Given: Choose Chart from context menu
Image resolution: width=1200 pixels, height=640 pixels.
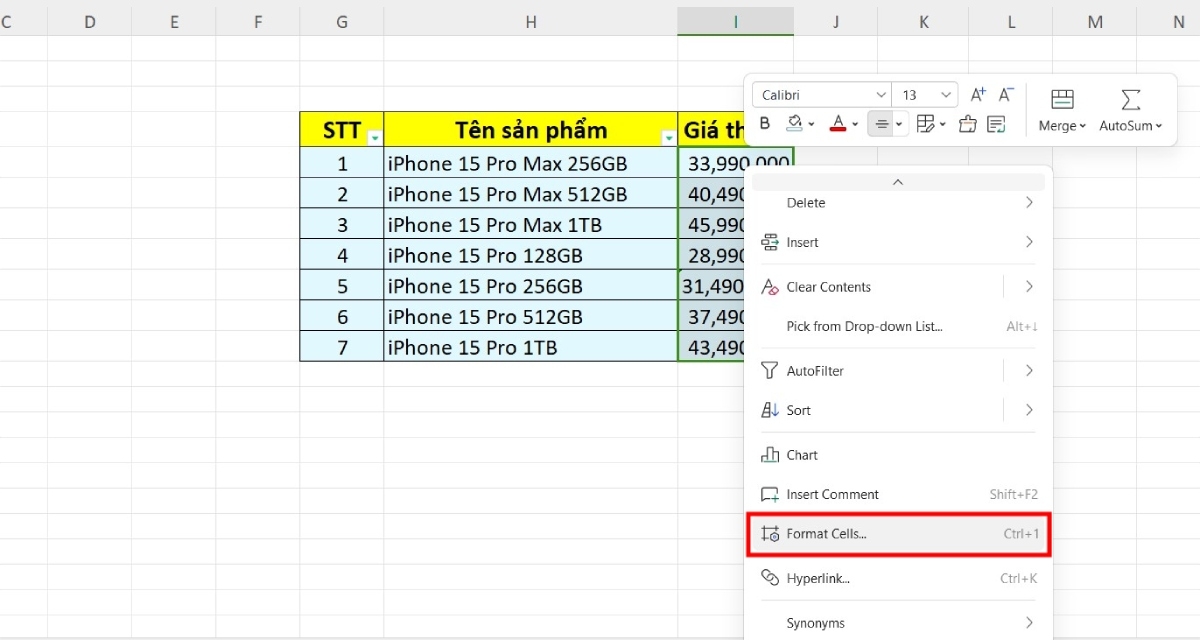Looking at the screenshot, I should (x=898, y=455).
